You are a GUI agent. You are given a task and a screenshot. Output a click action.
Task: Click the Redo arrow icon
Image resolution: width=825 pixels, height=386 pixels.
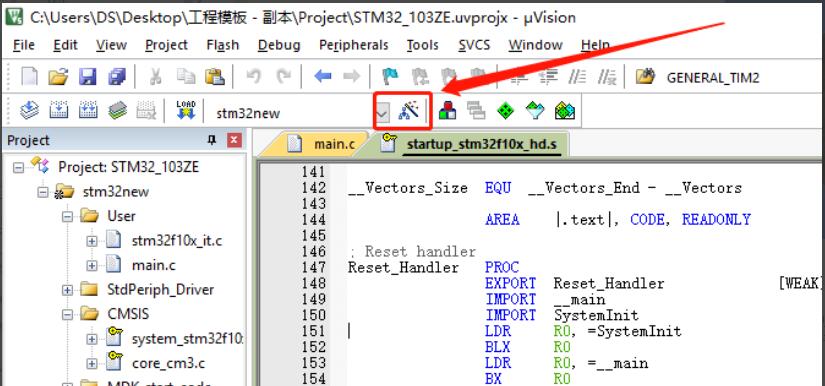[x=284, y=77]
